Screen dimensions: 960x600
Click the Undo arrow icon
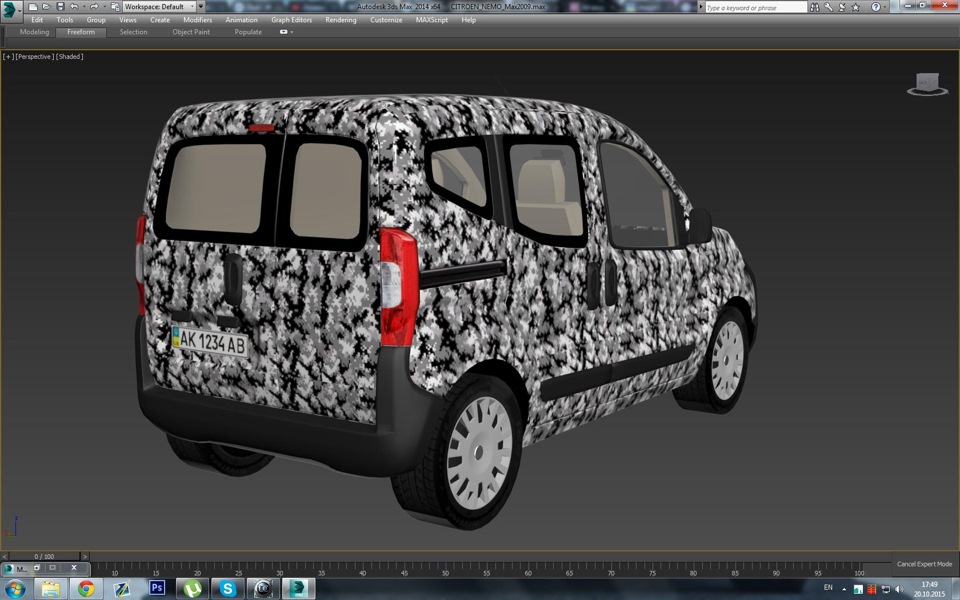[x=74, y=7]
